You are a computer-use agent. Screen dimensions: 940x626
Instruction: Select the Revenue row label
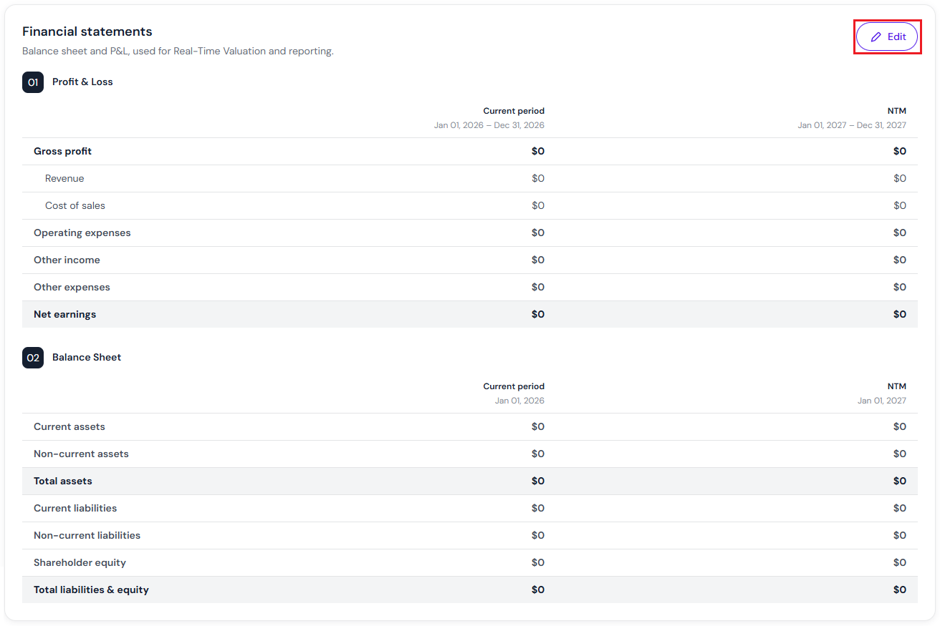click(64, 178)
